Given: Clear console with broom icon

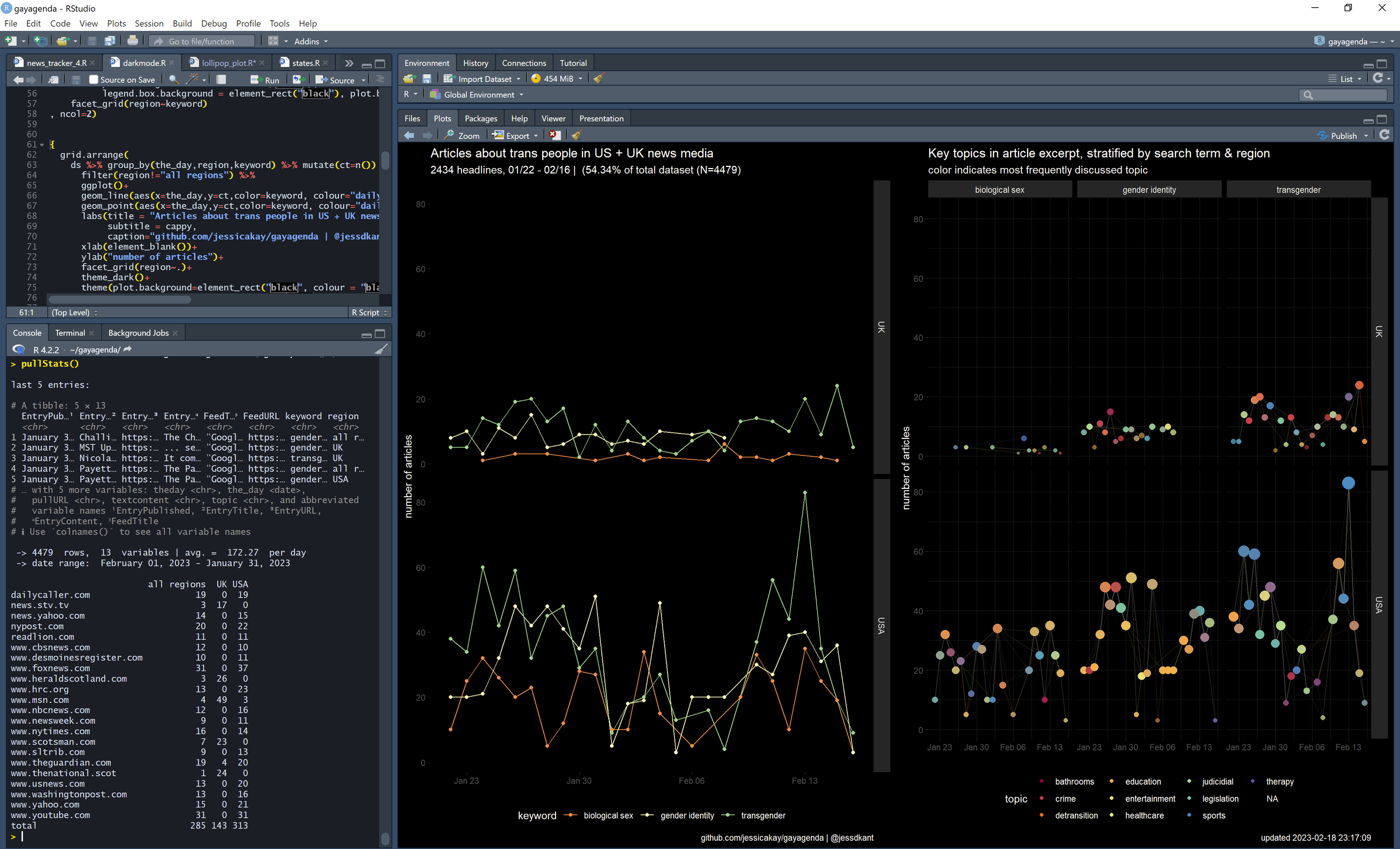Looking at the screenshot, I should pyautogui.click(x=381, y=349).
